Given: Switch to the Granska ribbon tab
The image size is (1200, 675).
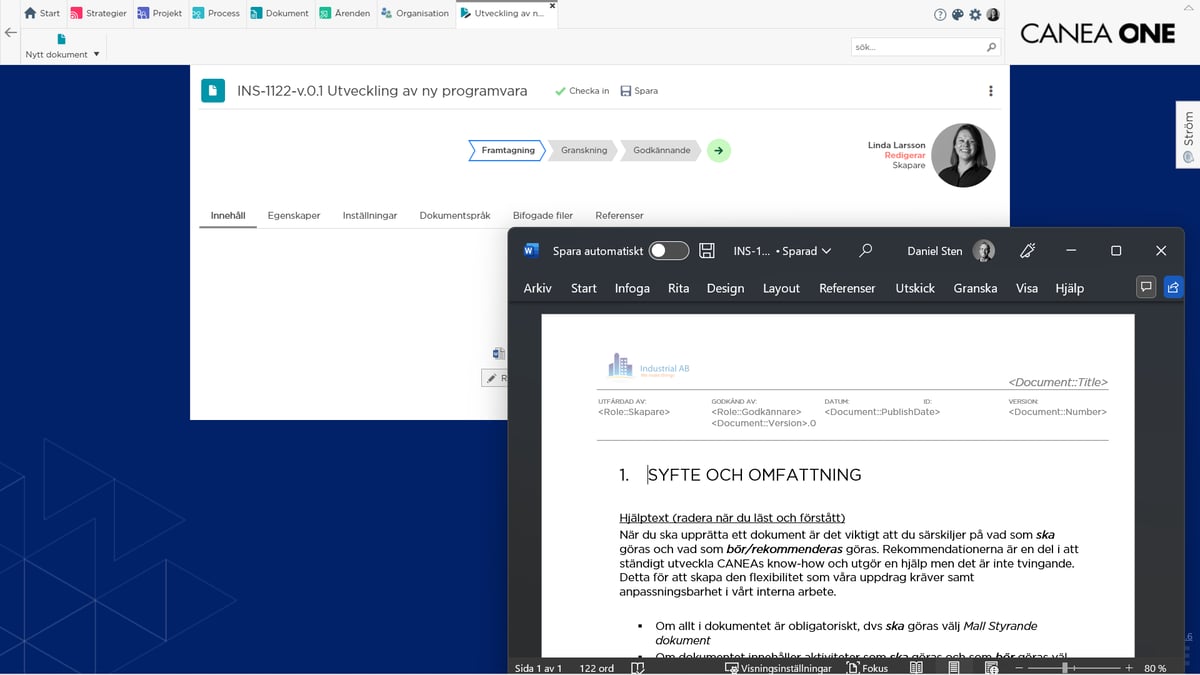Looking at the screenshot, I should point(974,288).
